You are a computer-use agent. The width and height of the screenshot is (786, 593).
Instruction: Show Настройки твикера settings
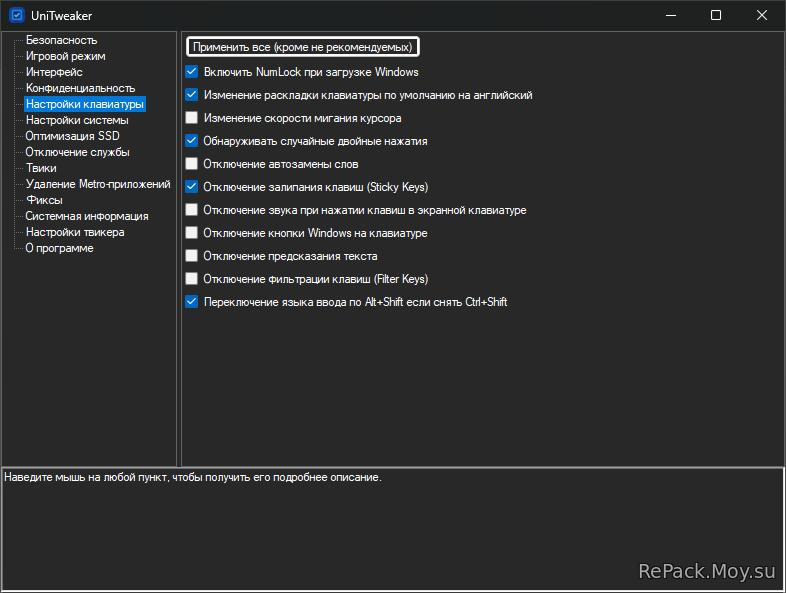pyautogui.click(x=75, y=232)
